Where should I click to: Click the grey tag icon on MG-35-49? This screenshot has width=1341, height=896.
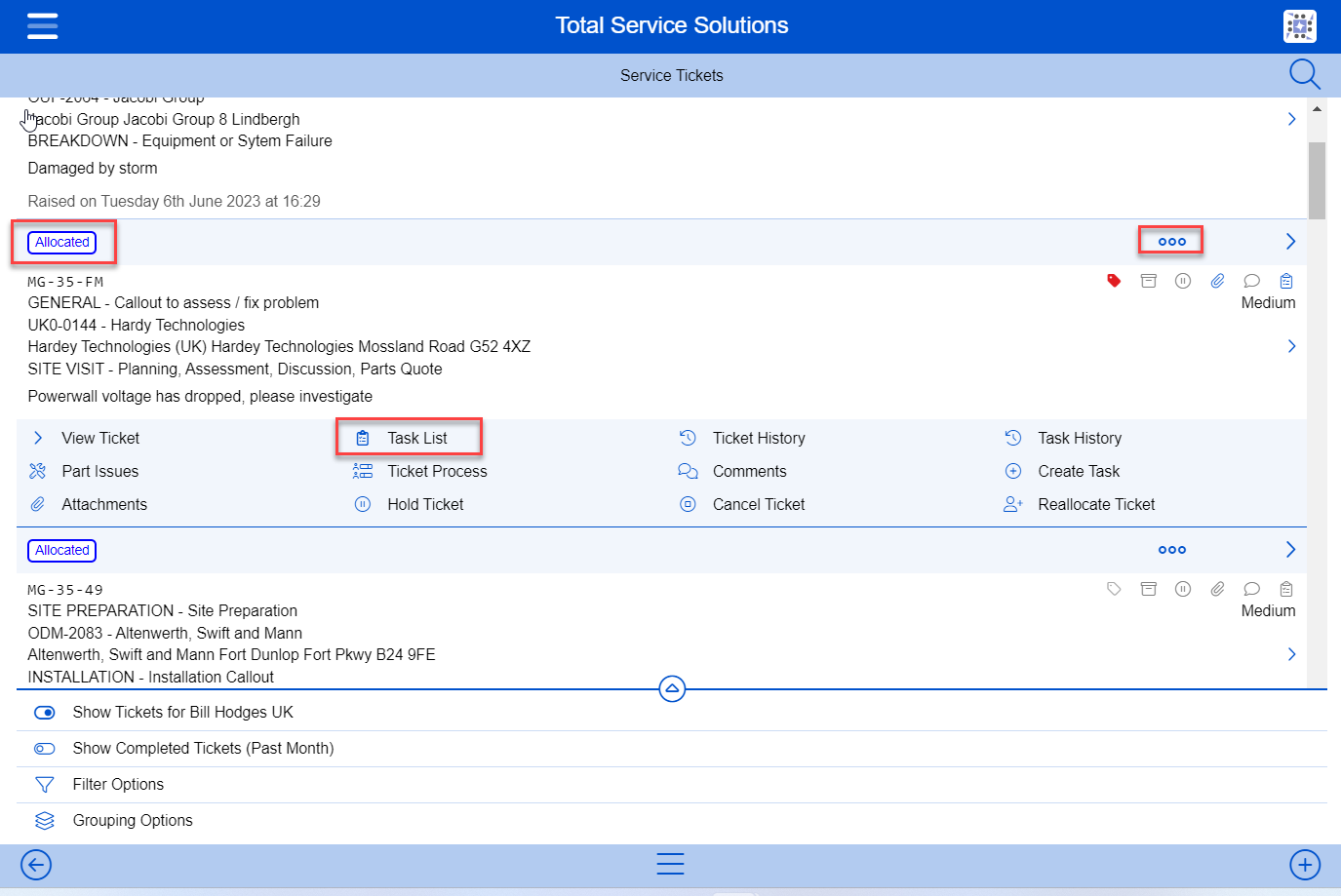tap(1114, 589)
